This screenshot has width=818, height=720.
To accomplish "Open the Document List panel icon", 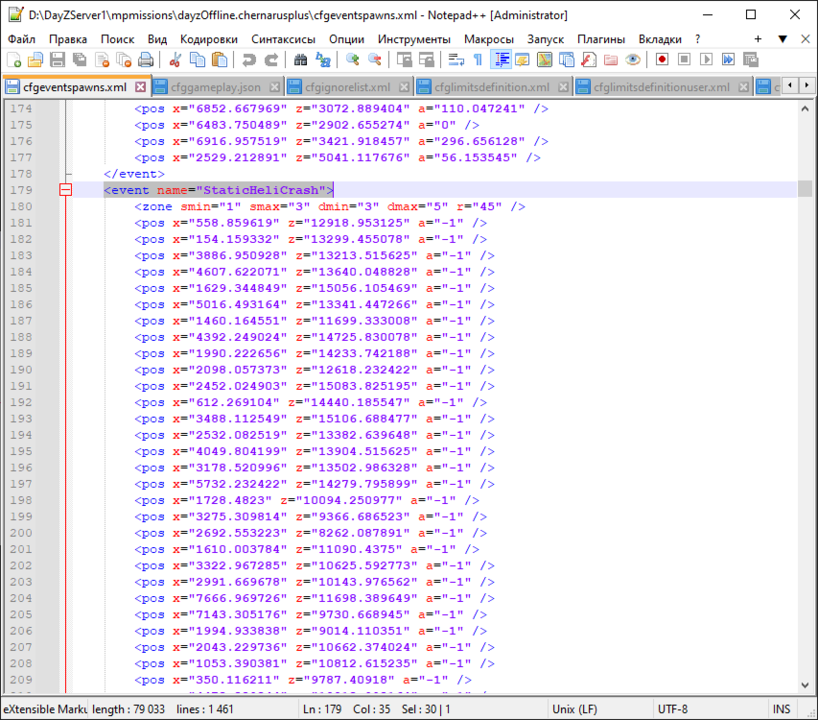I will 567,60.
